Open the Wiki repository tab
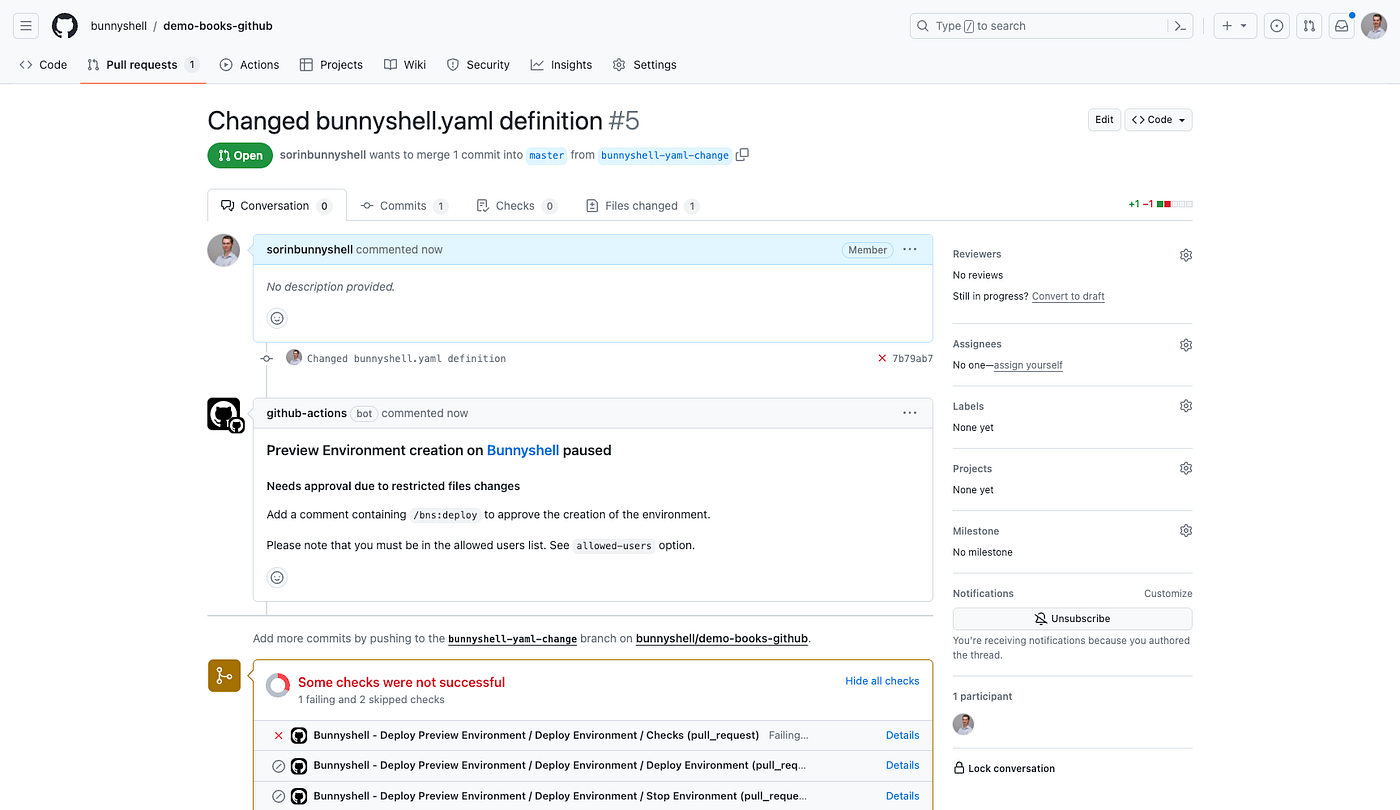 (x=405, y=65)
